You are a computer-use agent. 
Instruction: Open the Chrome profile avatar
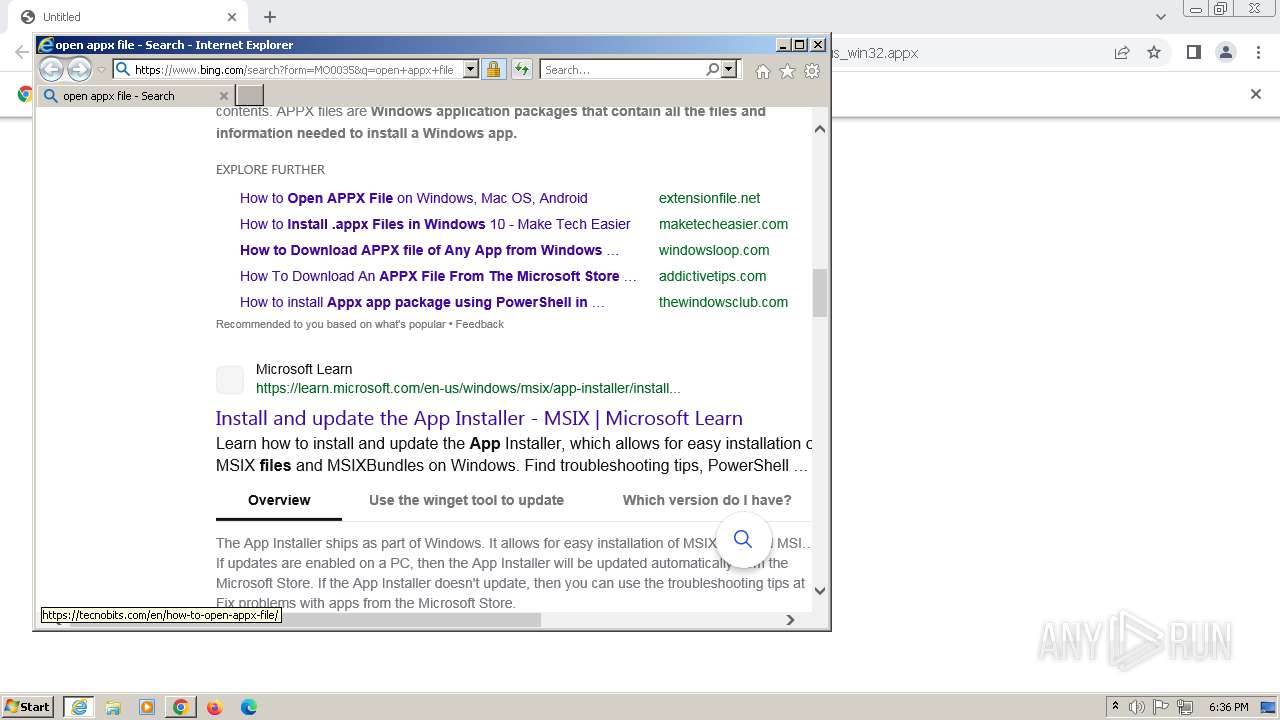(x=1226, y=53)
